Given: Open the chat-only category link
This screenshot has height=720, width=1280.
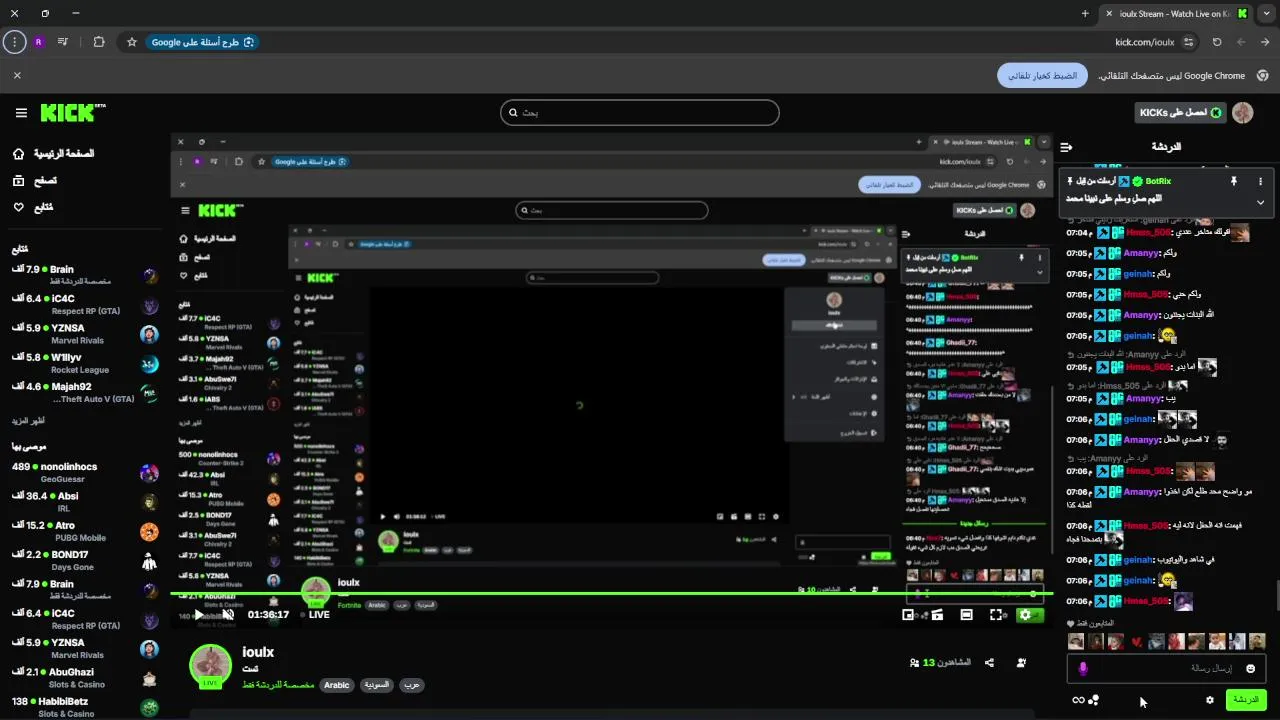Looking at the screenshot, I should (278, 685).
